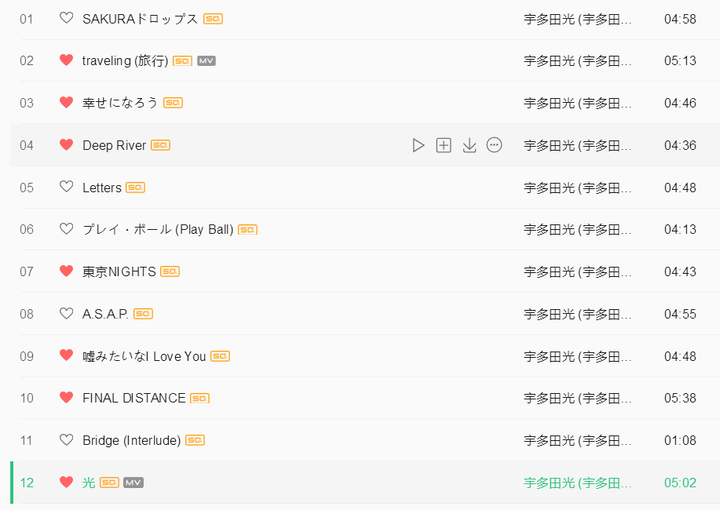Image resolution: width=720 pixels, height=510 pixels.
Task: Click SQ badge on Letters
Action: [x=135, y=187]
